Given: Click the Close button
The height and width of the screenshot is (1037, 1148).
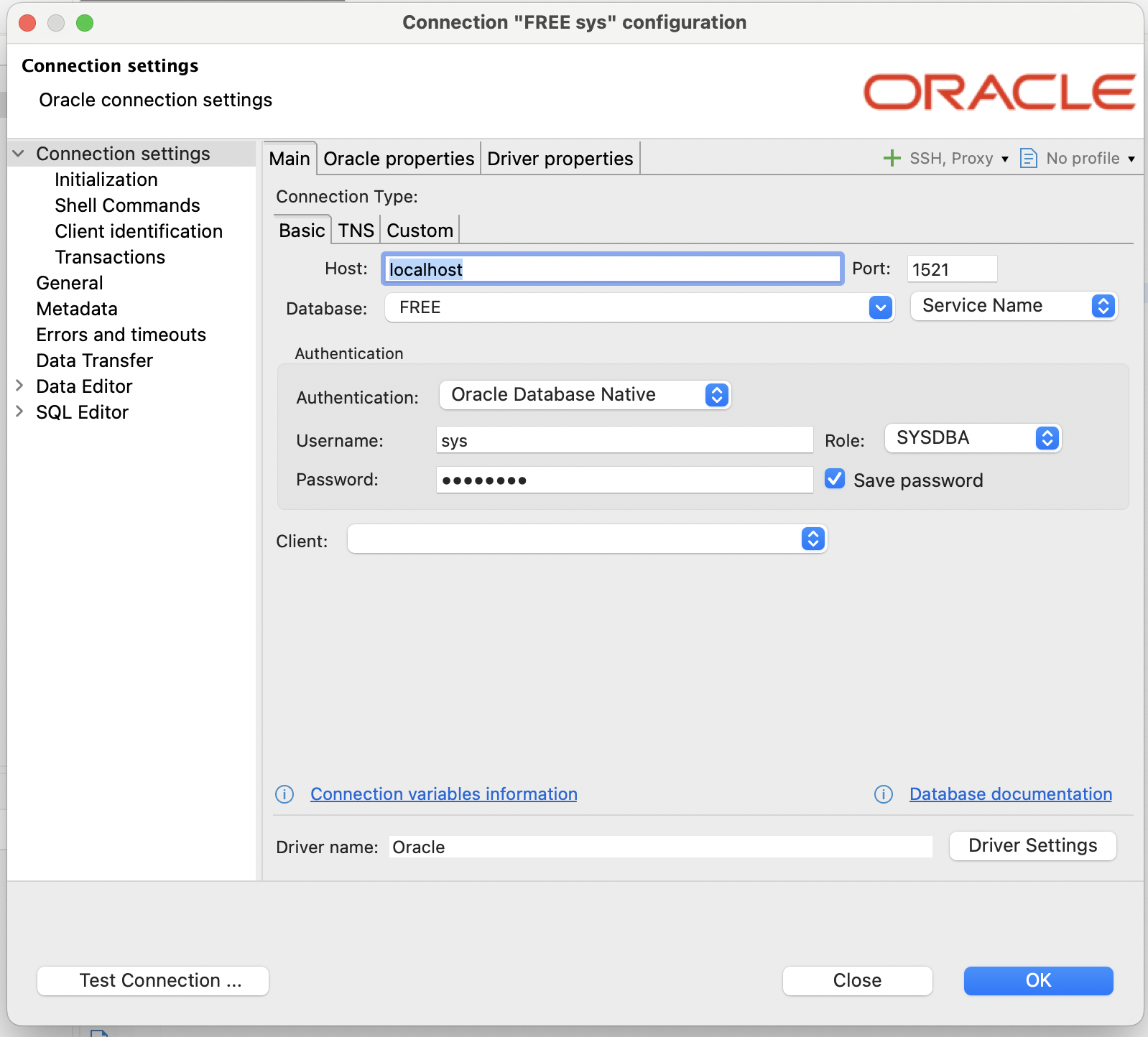Looking at the screenshot, I should [858, 981].
